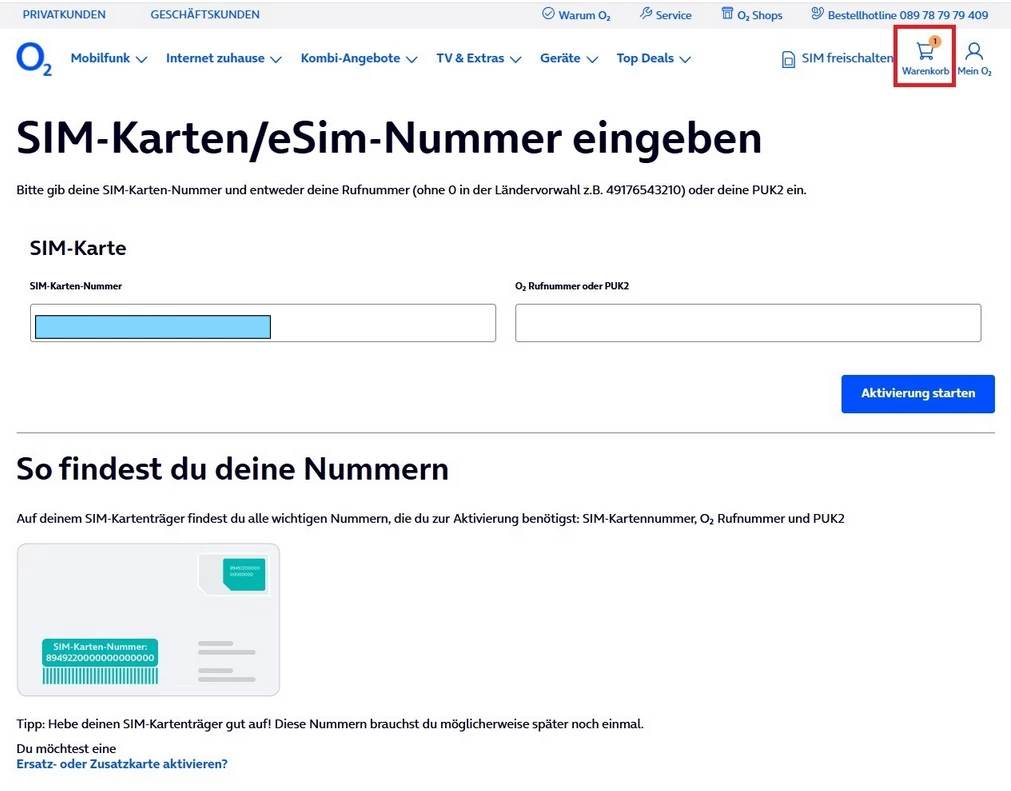This screenshot has height=791, width=1011.
Task: Open the Warenkorb shopping cart icon
Action: (925, 51)
